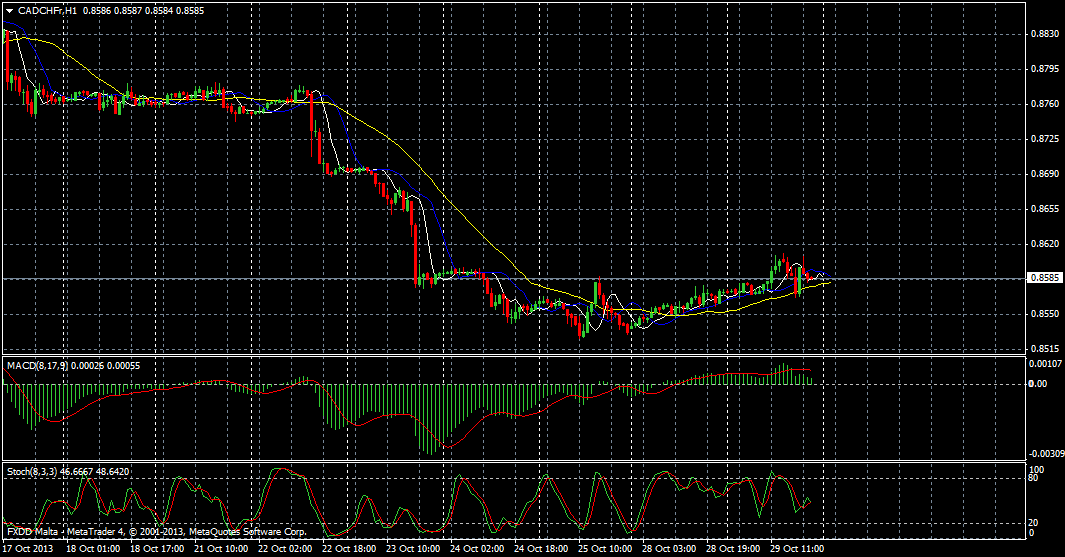The height and width of the screenshot is (557, 1065).
Task: Click the 0.8620 price axis label
Action: pyautogui.click(x=1044, y=244)
